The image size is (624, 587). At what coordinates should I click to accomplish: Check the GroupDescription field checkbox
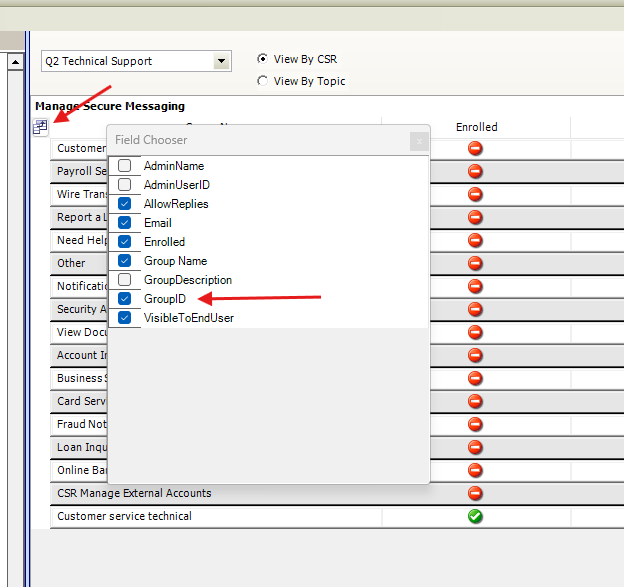pos(125,280)
